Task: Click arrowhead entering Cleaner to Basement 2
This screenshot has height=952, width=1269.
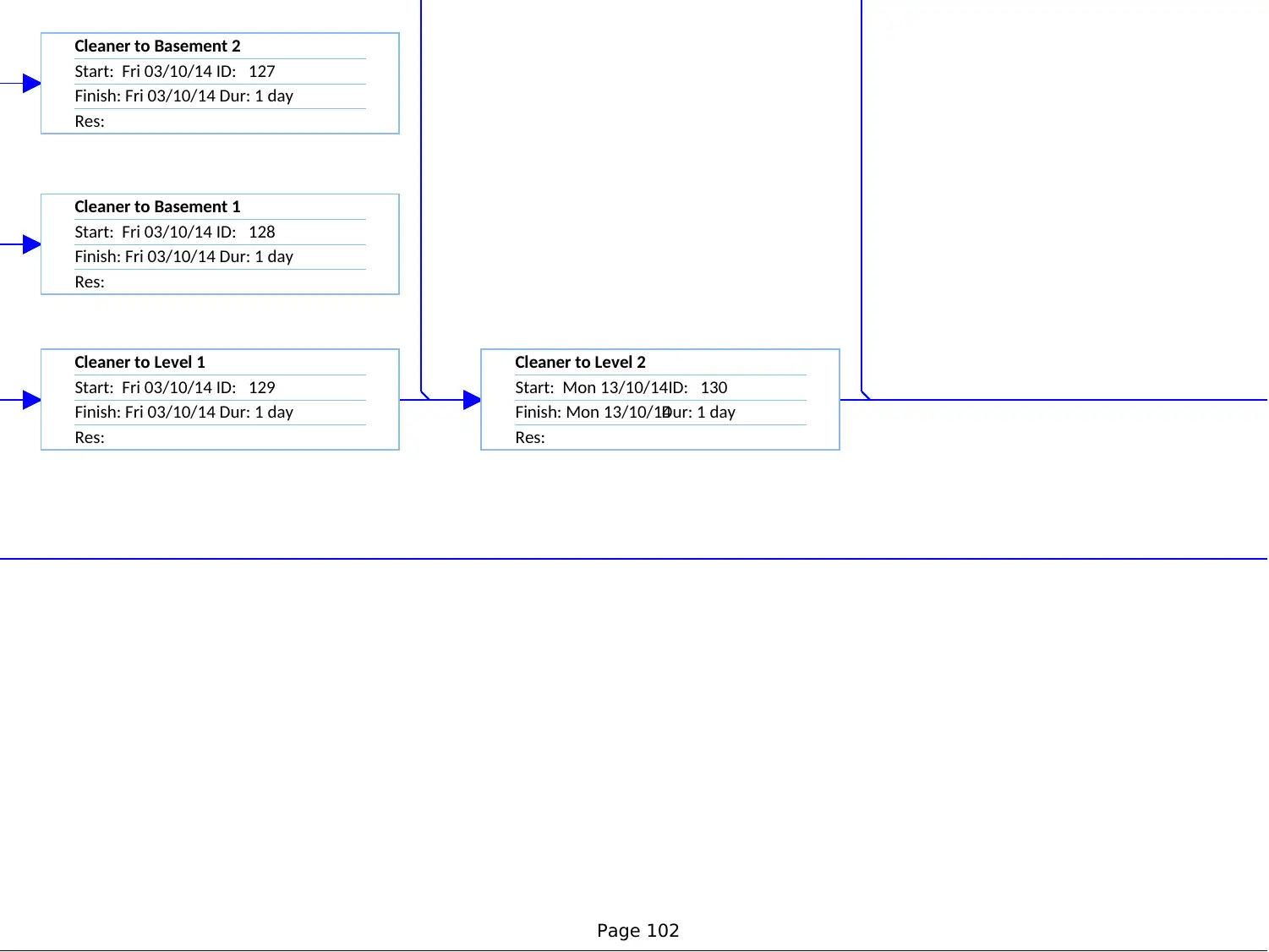Action: [32, 83]
